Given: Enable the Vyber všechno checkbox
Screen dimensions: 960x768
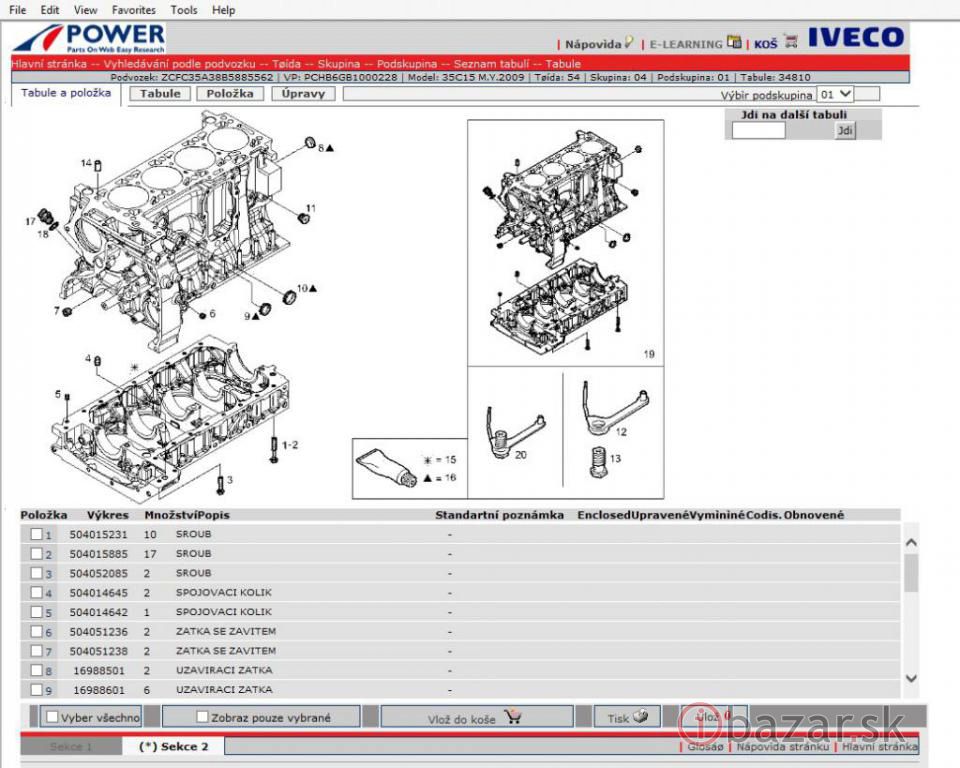Looking at the screenshot, I should [x=52, y=717].
